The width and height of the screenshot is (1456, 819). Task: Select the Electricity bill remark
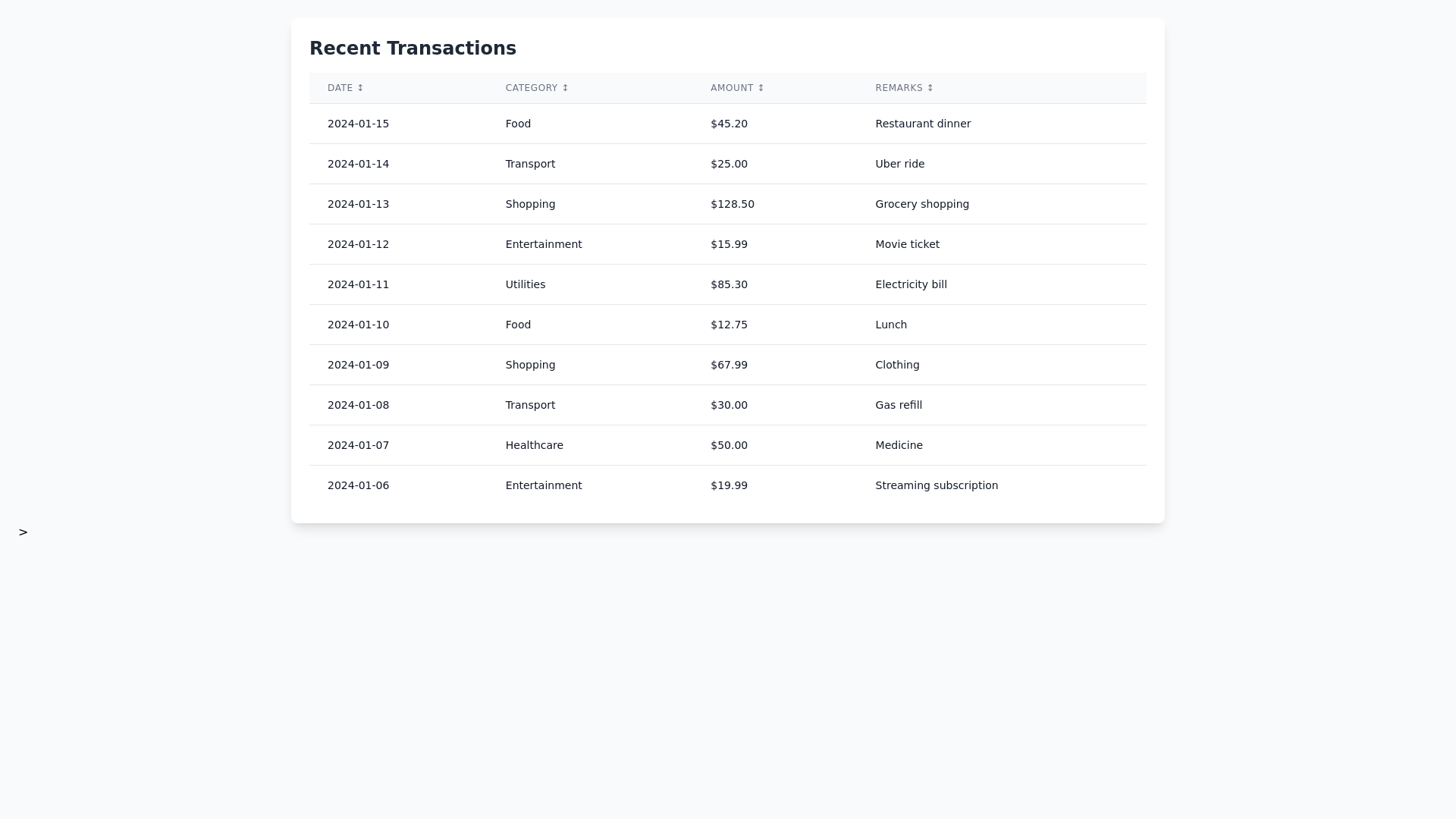[910, 284]
